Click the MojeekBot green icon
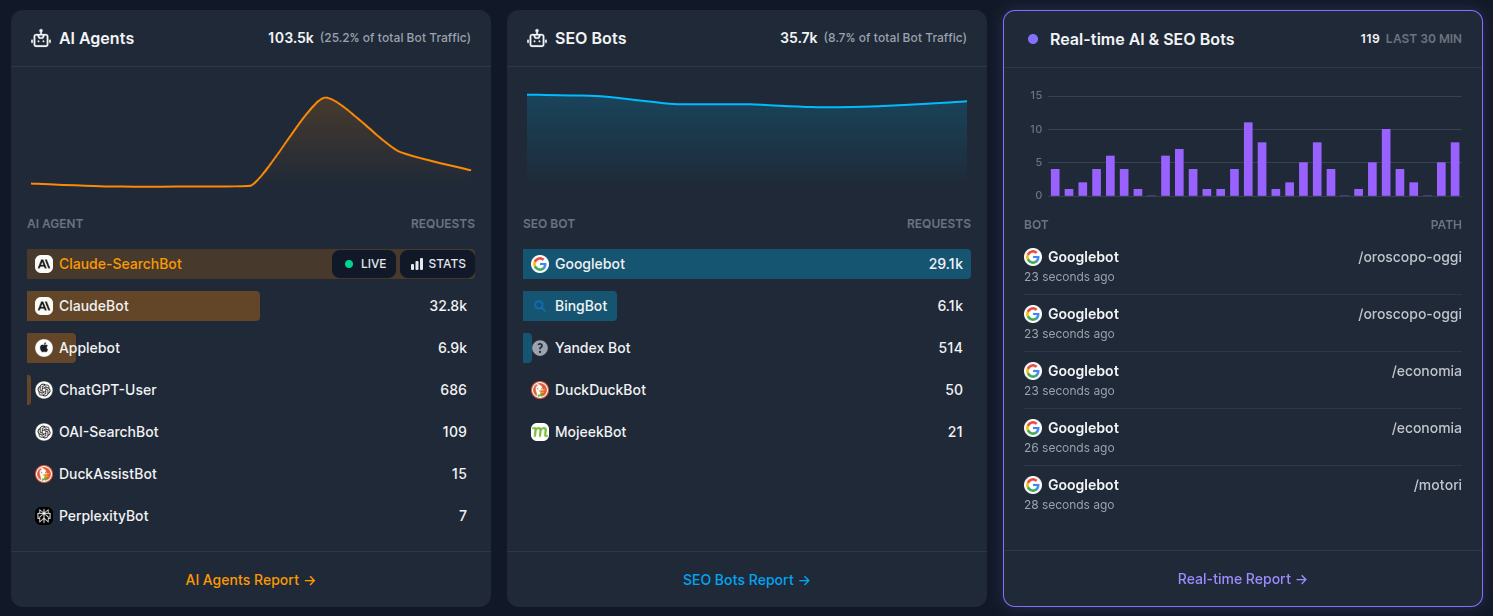Screen dimensions: 1493x616 click(540, 432)
